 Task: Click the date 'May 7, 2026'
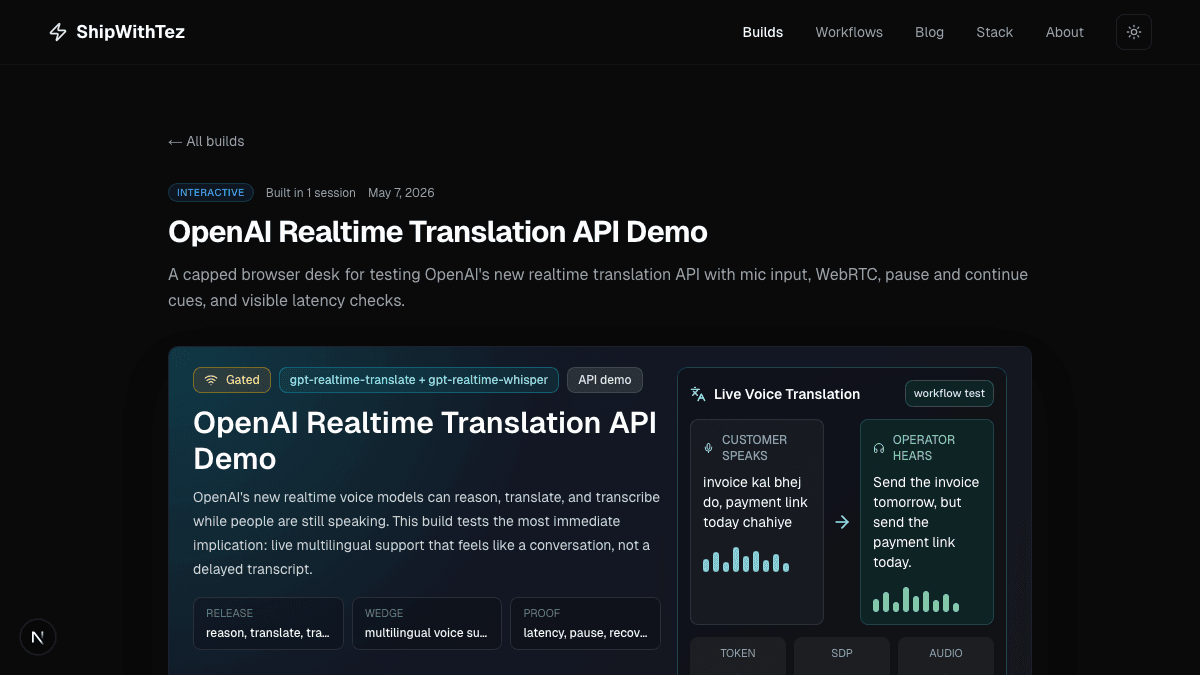pyautogui.click(x=401, y=193)
